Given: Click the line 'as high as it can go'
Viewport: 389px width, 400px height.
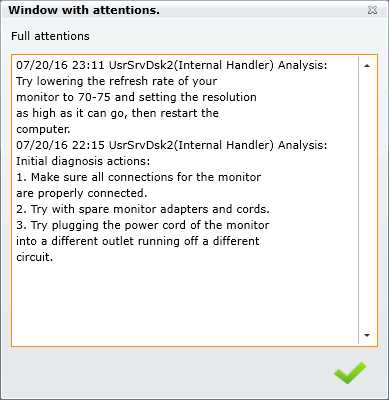Looking at the screenshot, I should pyautogui.click(x=117, y=113).
